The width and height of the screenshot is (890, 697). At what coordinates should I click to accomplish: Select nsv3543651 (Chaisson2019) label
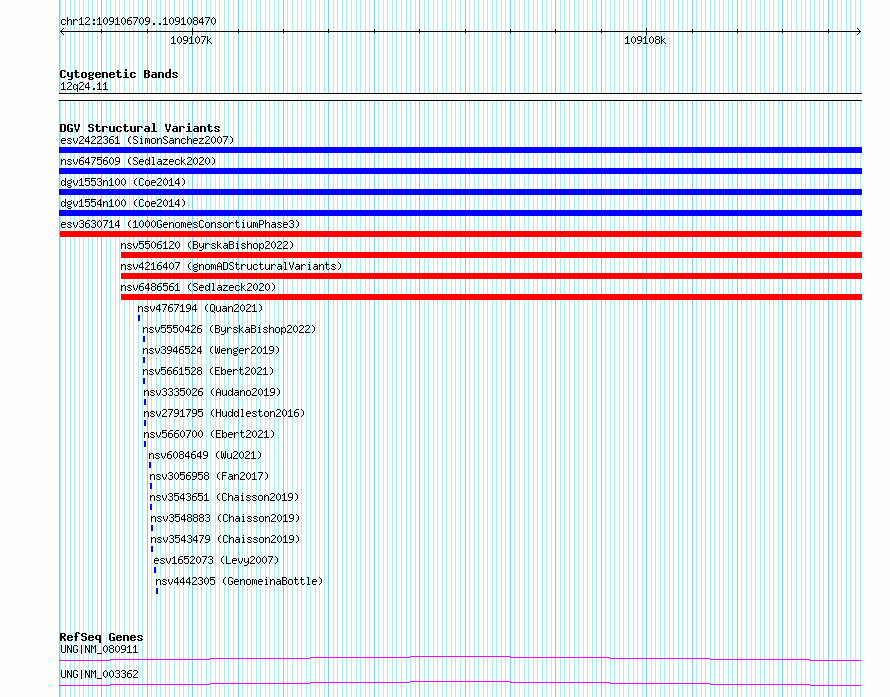coord(225,497)
